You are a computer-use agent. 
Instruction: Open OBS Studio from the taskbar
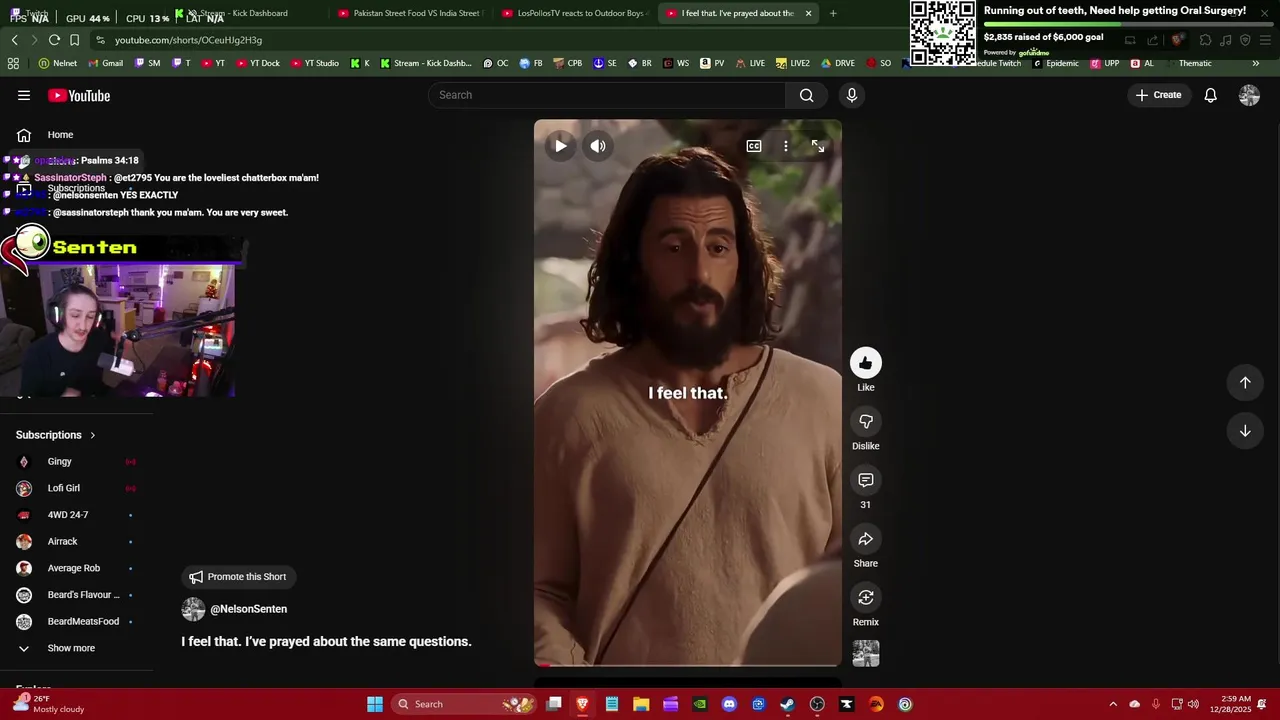817,704
